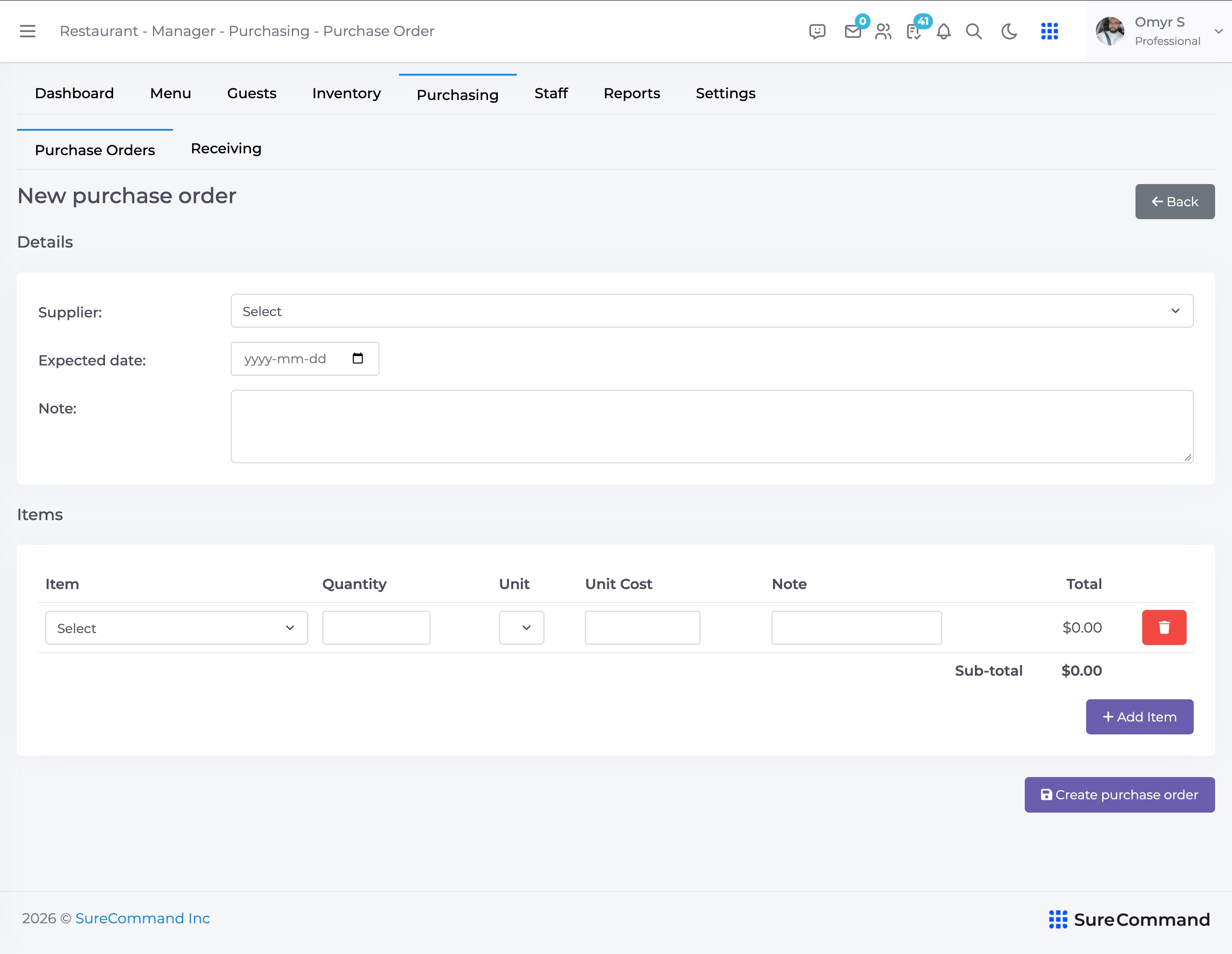The image size is (1232, 954).
Task: Focus the Expected date field
Action: click(x=305, y=359)
